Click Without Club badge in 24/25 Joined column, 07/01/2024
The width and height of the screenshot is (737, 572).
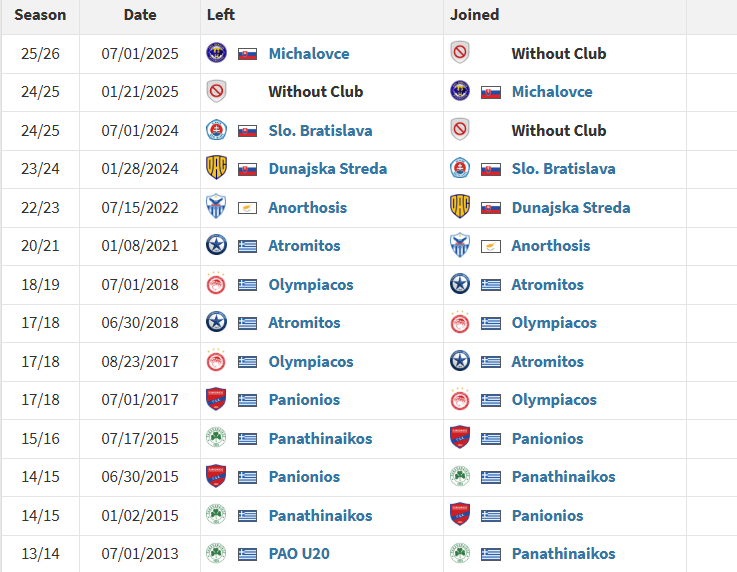[460, 129]
